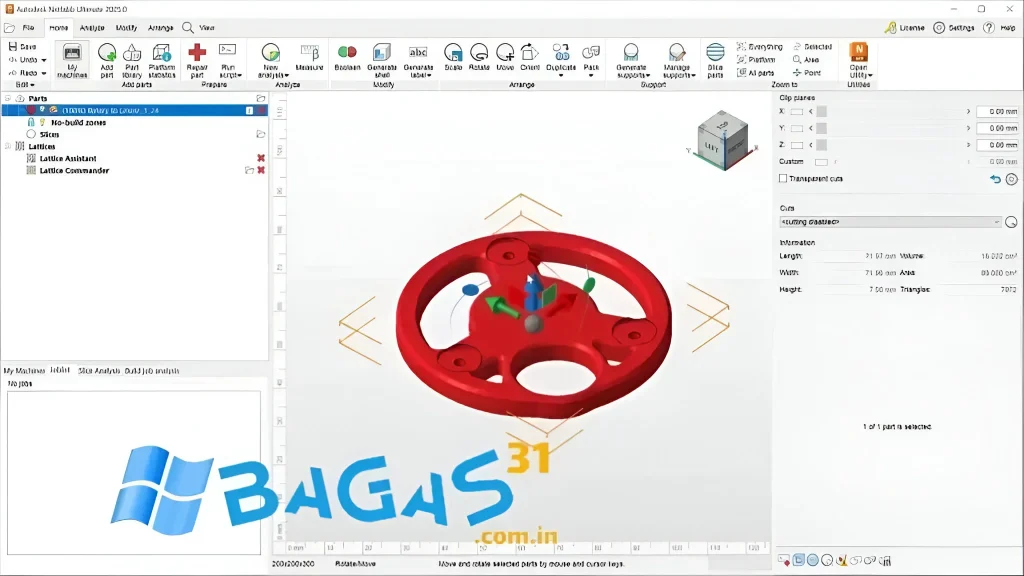Viewport: 1024px width, 576px height.
Task: Collapse the Lattices tree node
Action: pos(8,146)
